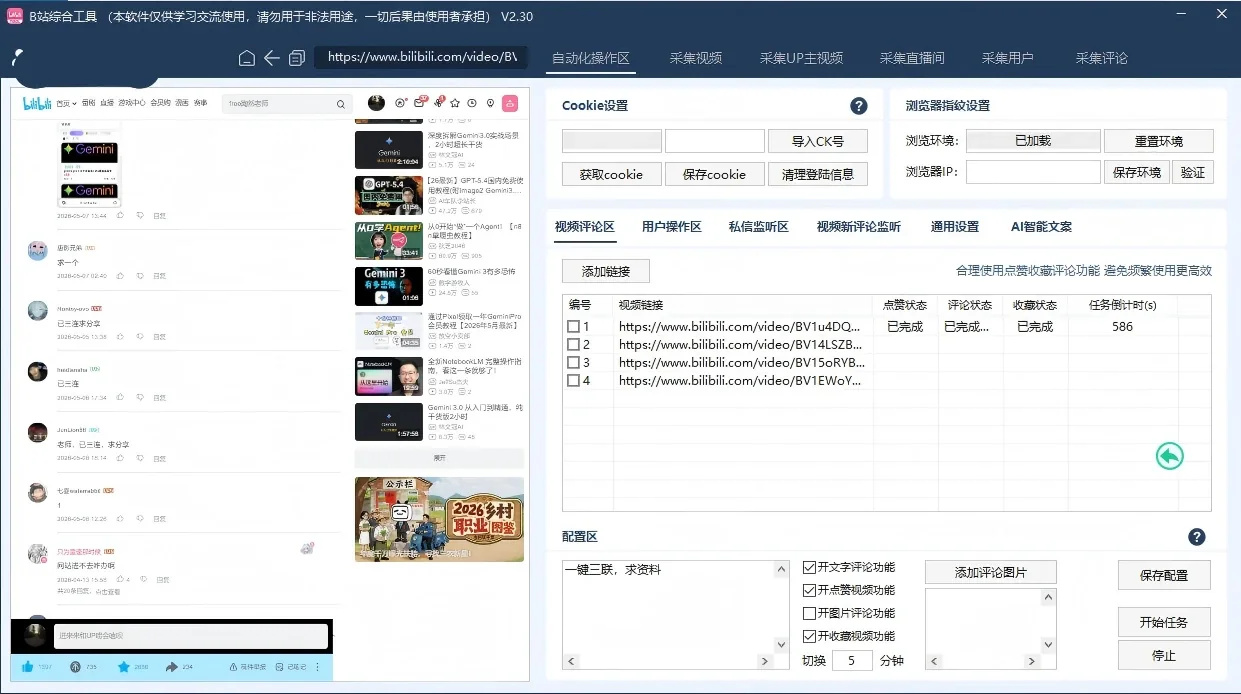Enable 开图片评论功能 checkbox
The height and width of the screenshot is (694, 1241).
[x=810, y=613]
